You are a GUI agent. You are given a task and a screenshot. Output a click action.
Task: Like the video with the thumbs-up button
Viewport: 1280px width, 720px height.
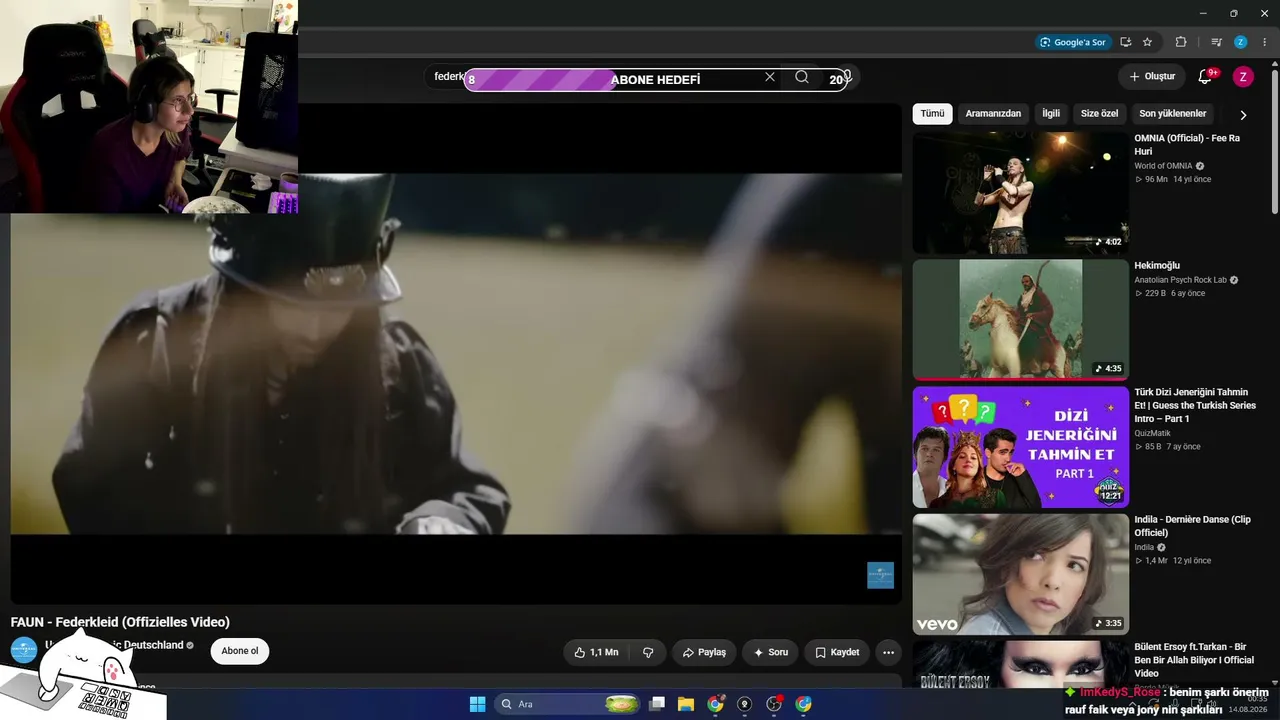pyautogui.click(x=596, y=652)
